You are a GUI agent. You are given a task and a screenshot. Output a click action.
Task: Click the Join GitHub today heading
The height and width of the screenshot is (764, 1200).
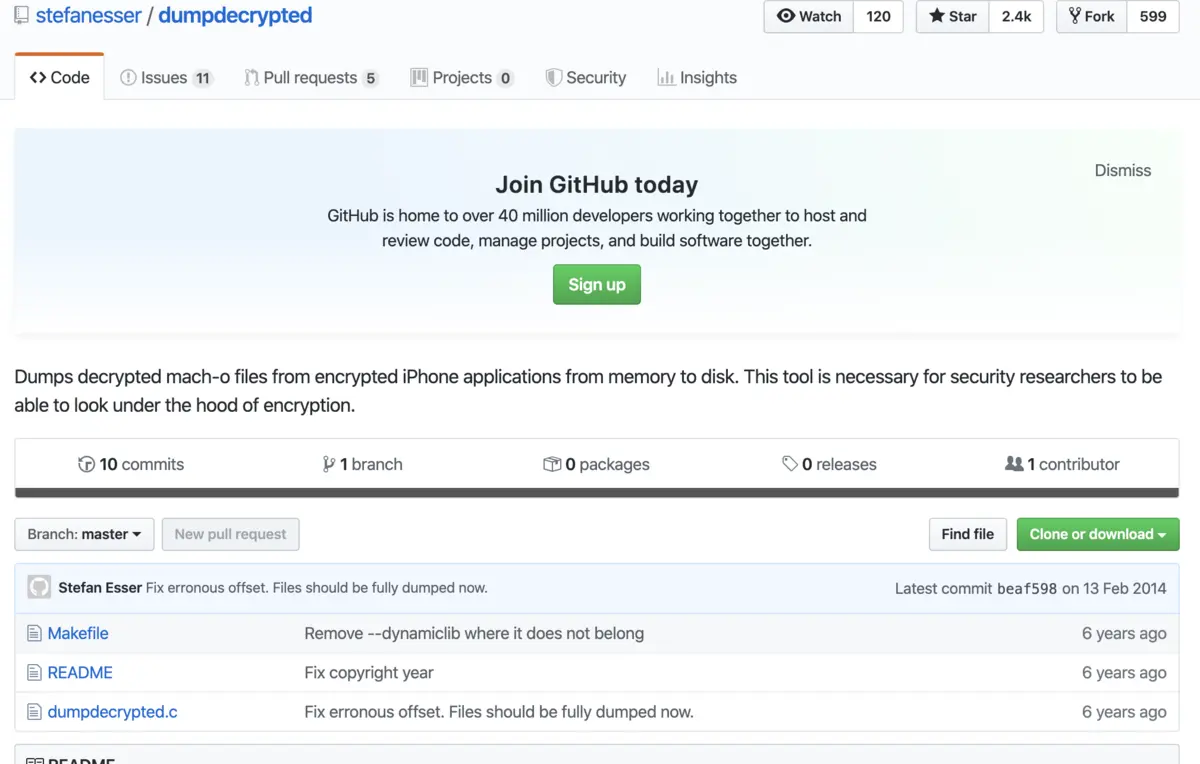(x=597, y=184)
